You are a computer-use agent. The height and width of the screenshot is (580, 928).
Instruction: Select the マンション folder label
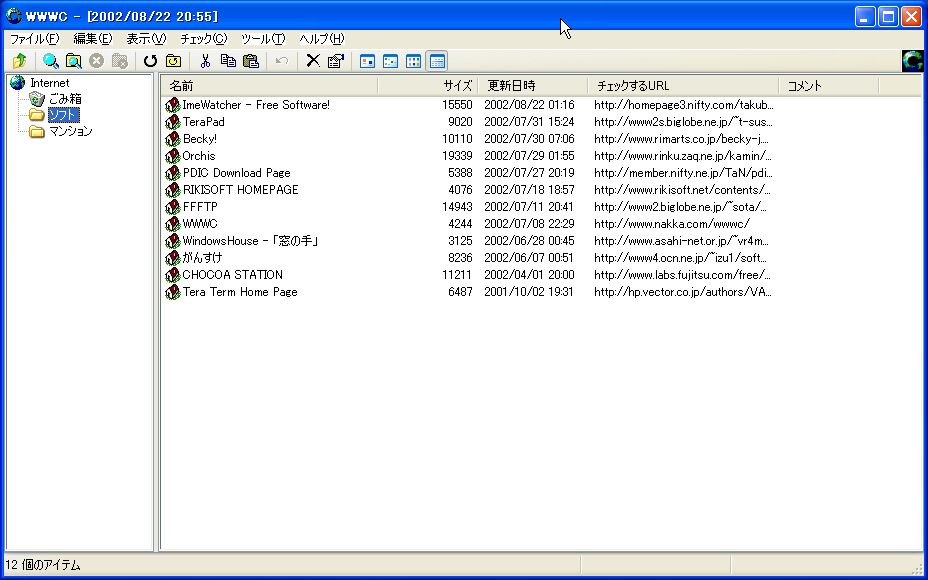point(70,131)
